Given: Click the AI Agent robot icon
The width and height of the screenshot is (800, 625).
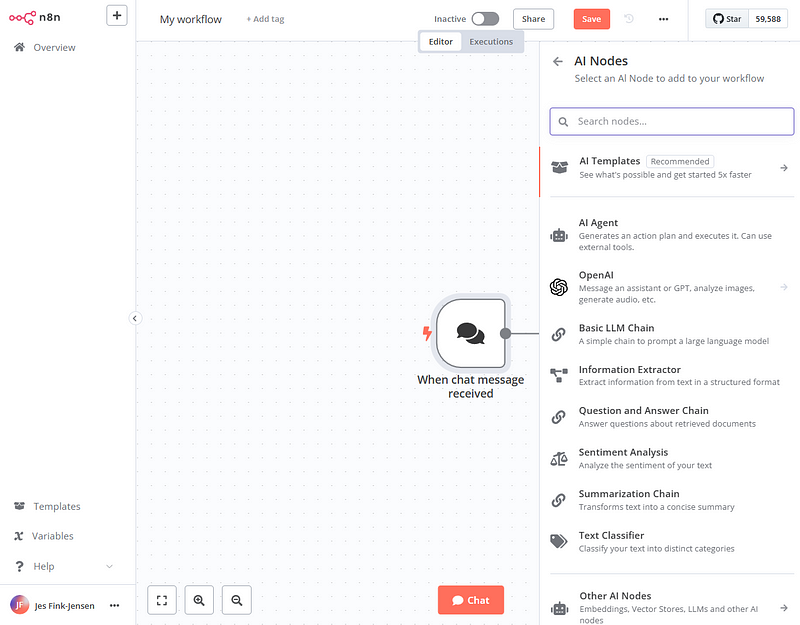Looking at the screenshot, I should click(x=559, y=235).
